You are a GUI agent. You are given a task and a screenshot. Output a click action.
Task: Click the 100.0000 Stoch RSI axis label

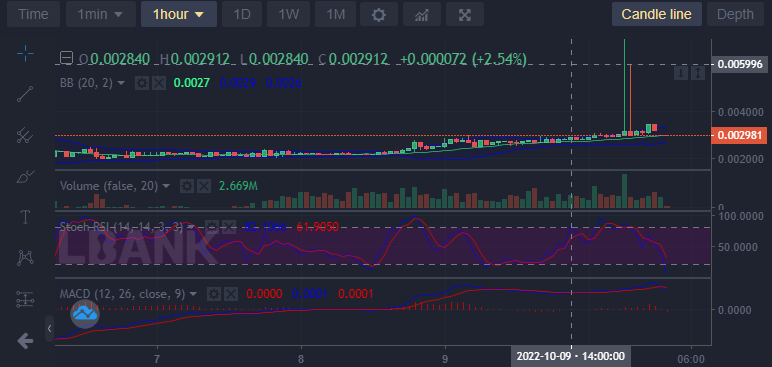tap(741, 216)
